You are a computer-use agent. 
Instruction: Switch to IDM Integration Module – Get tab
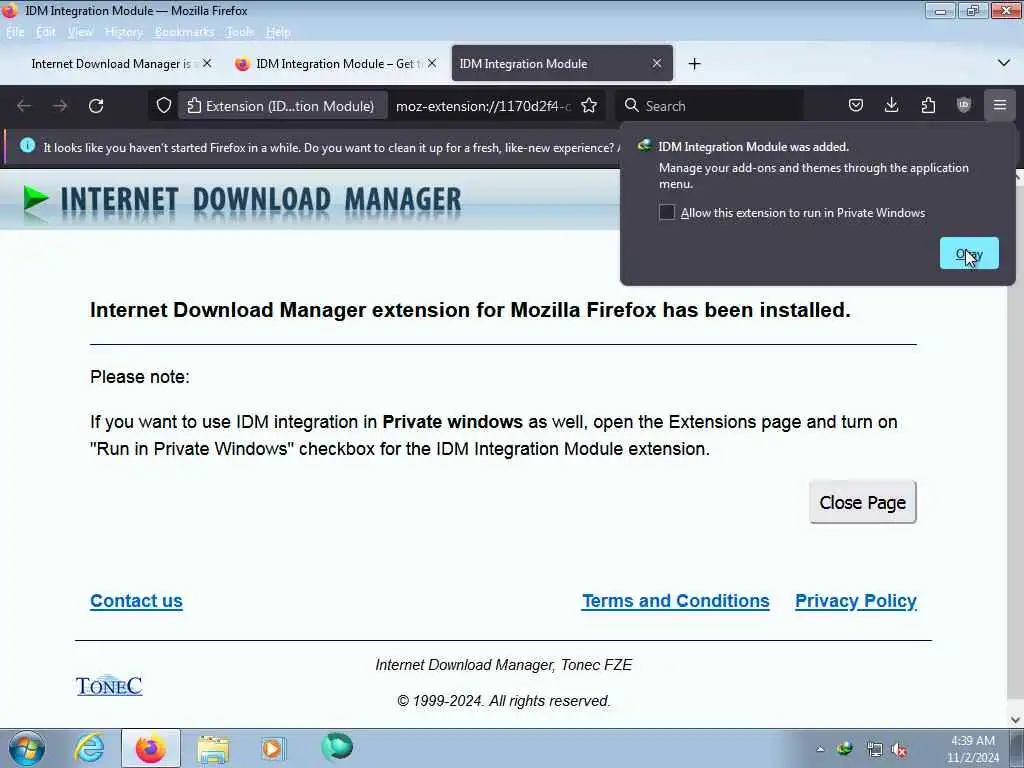[335, 63]
